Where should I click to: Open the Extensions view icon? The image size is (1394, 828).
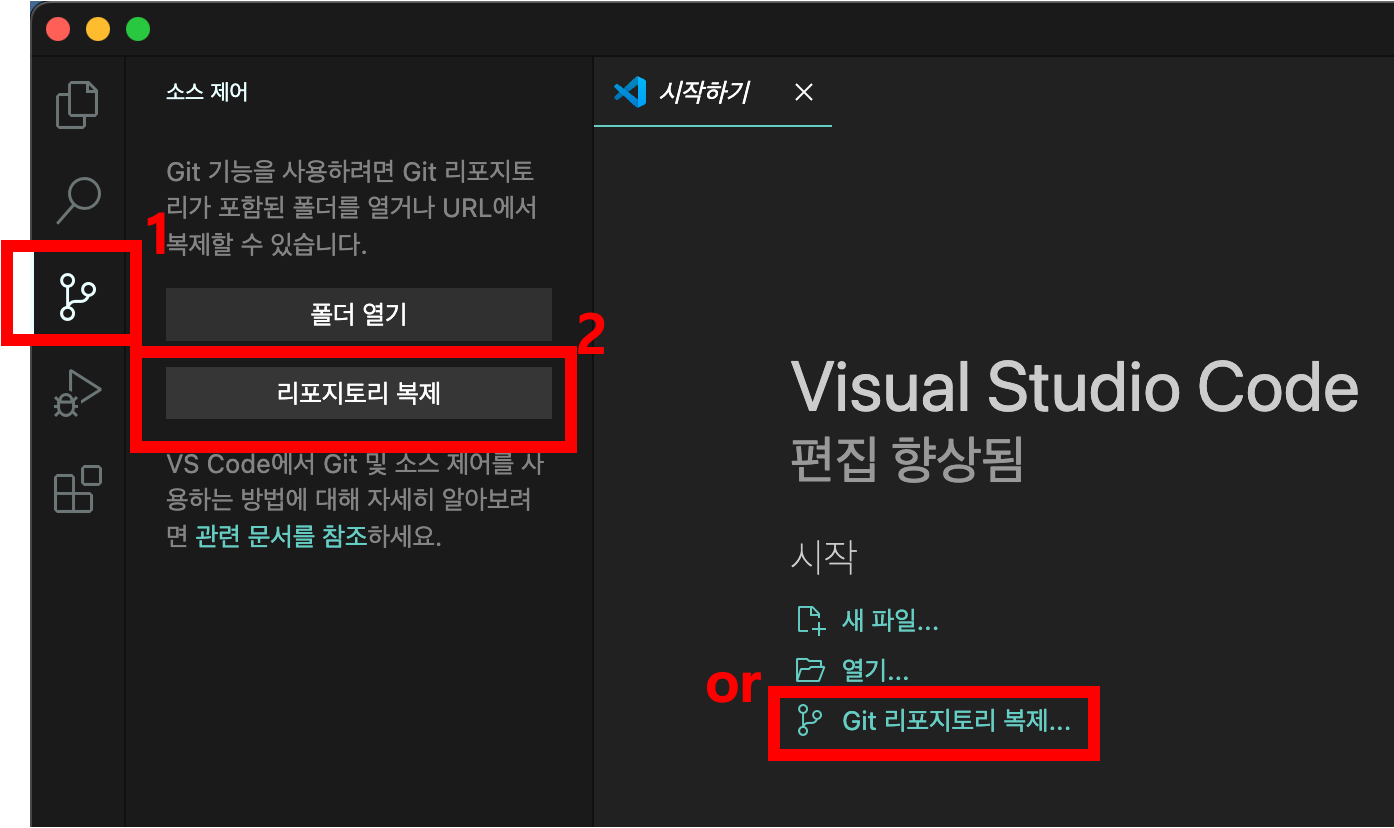point(78,489)
